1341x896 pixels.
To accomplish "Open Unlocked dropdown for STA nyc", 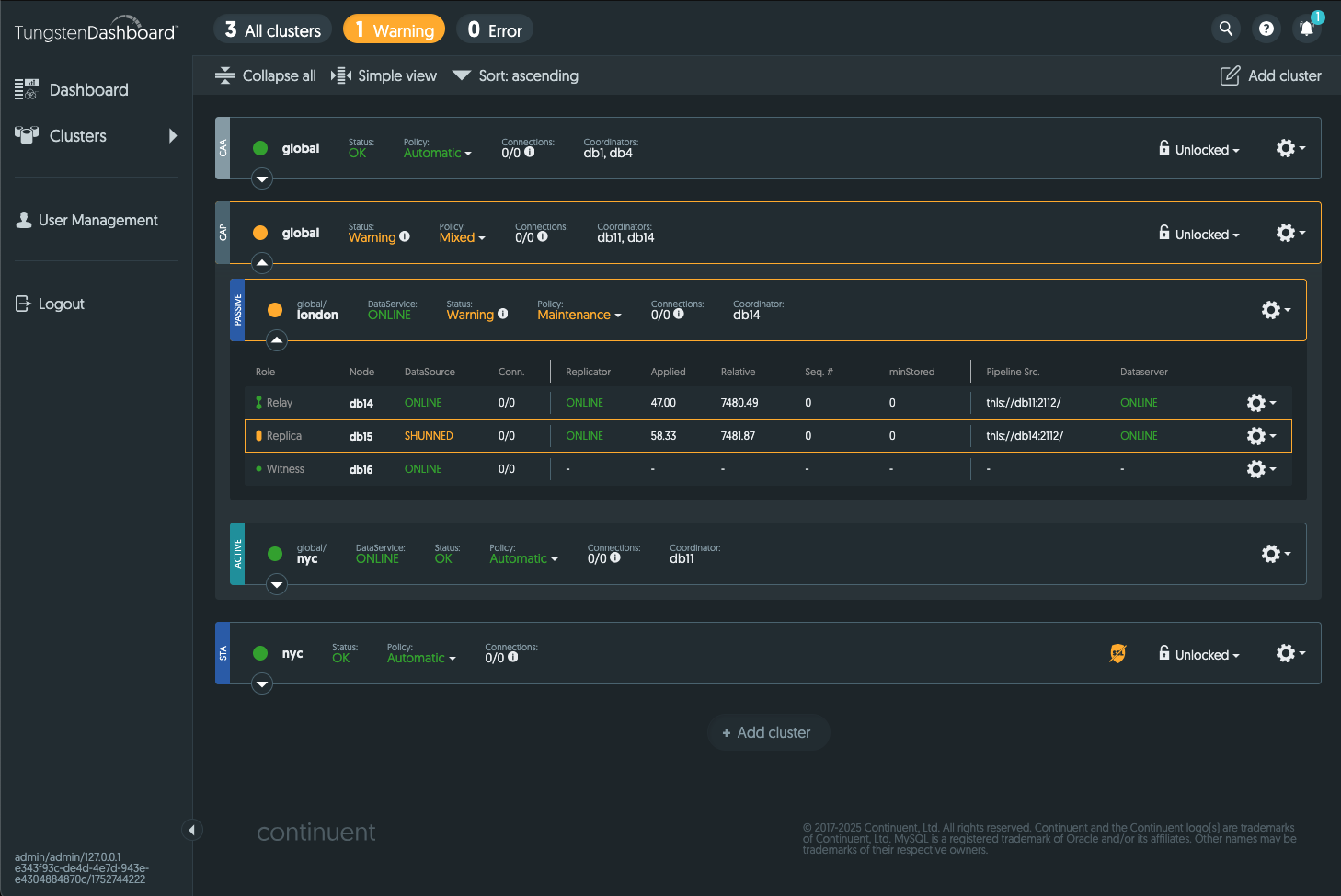I will point(1199,654).
